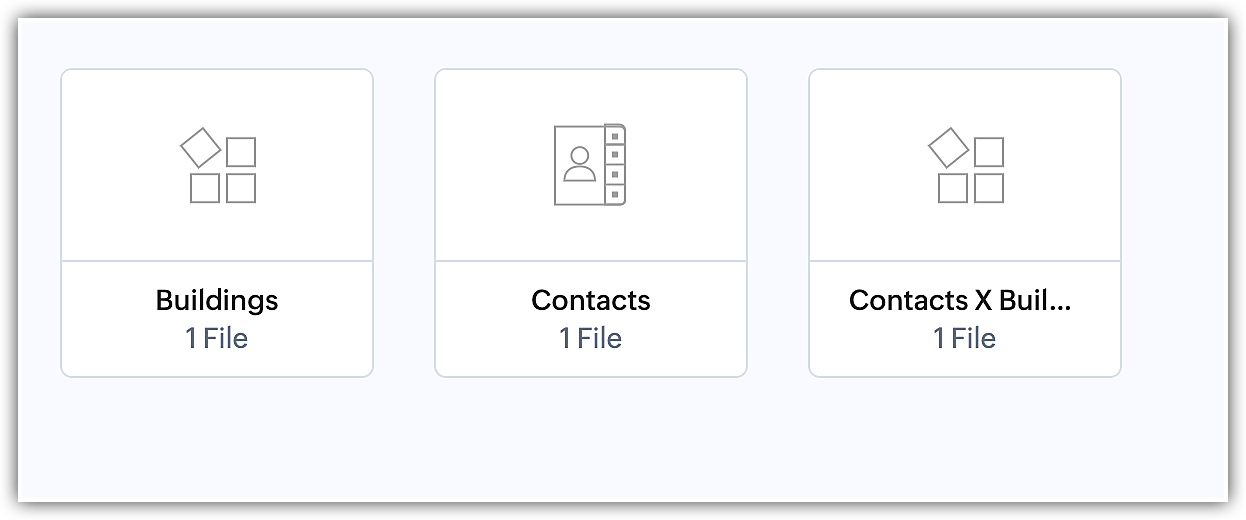Click the Contacts X Buil... module icon

pos(966,165)
